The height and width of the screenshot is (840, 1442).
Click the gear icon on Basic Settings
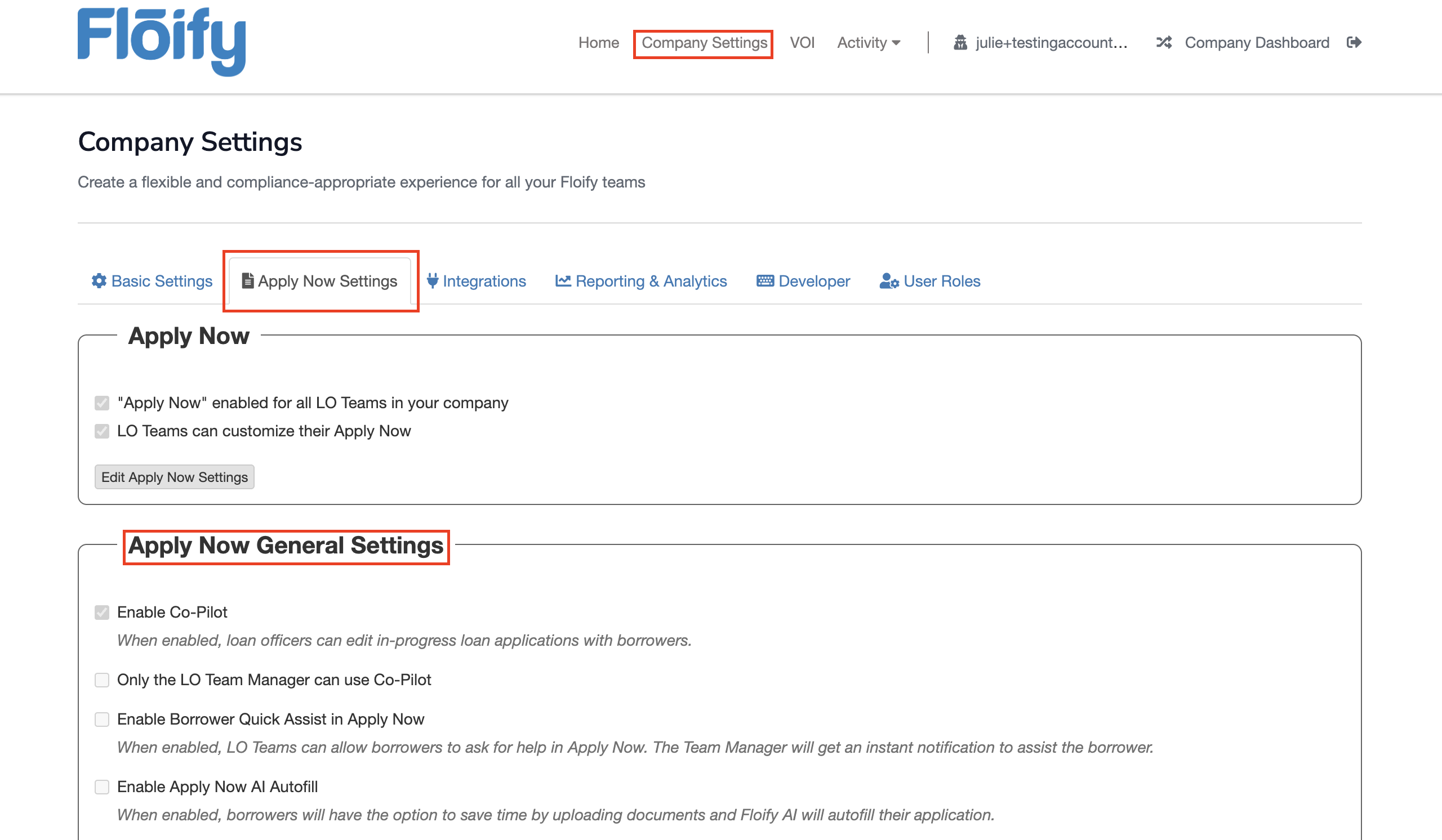(99, 281)
